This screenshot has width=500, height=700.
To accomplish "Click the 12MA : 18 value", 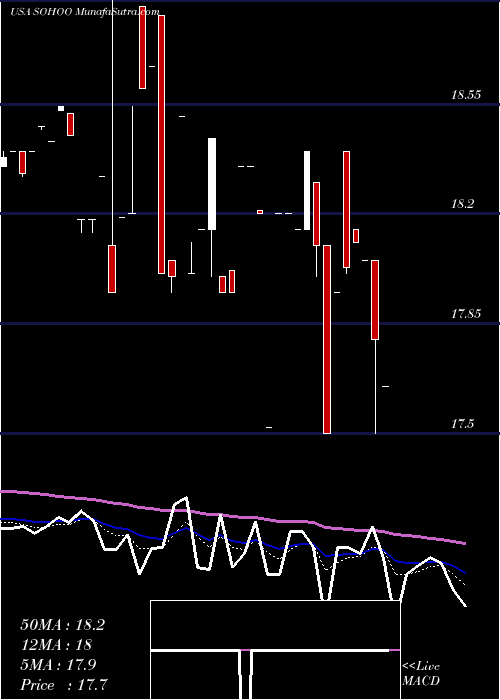I will [x=56, y=645].
